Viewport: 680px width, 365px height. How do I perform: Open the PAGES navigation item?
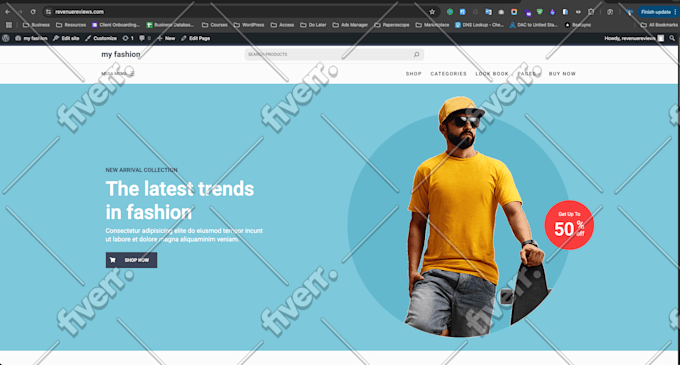point(528,74)
